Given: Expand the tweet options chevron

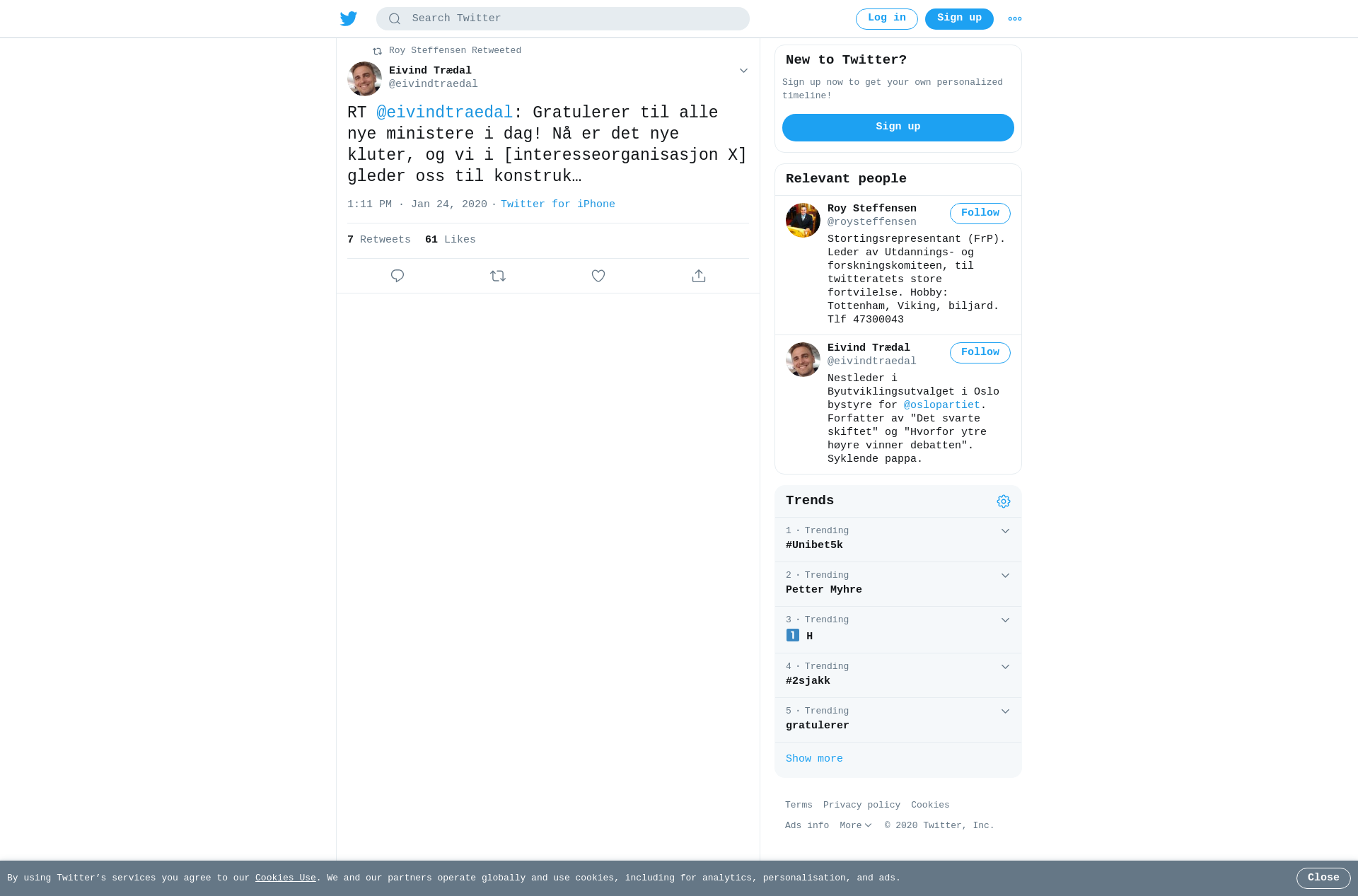Looking at the screenshot, I should point(743,71).
